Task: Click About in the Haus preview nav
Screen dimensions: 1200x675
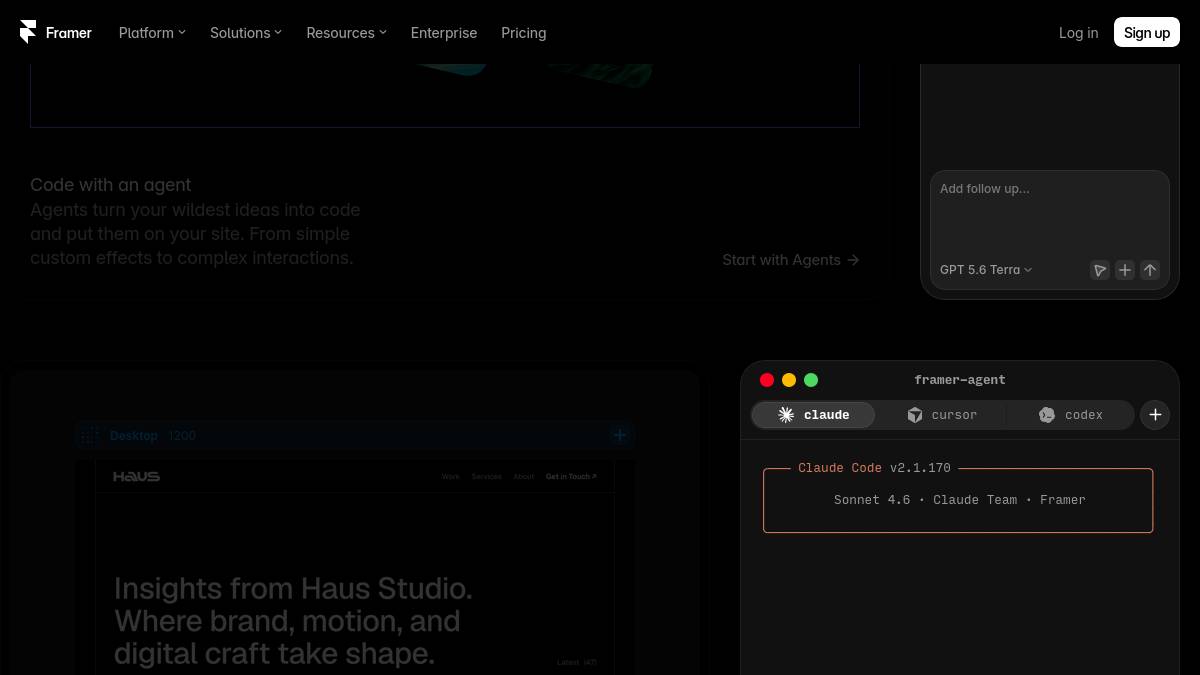Action: (524, 477)
